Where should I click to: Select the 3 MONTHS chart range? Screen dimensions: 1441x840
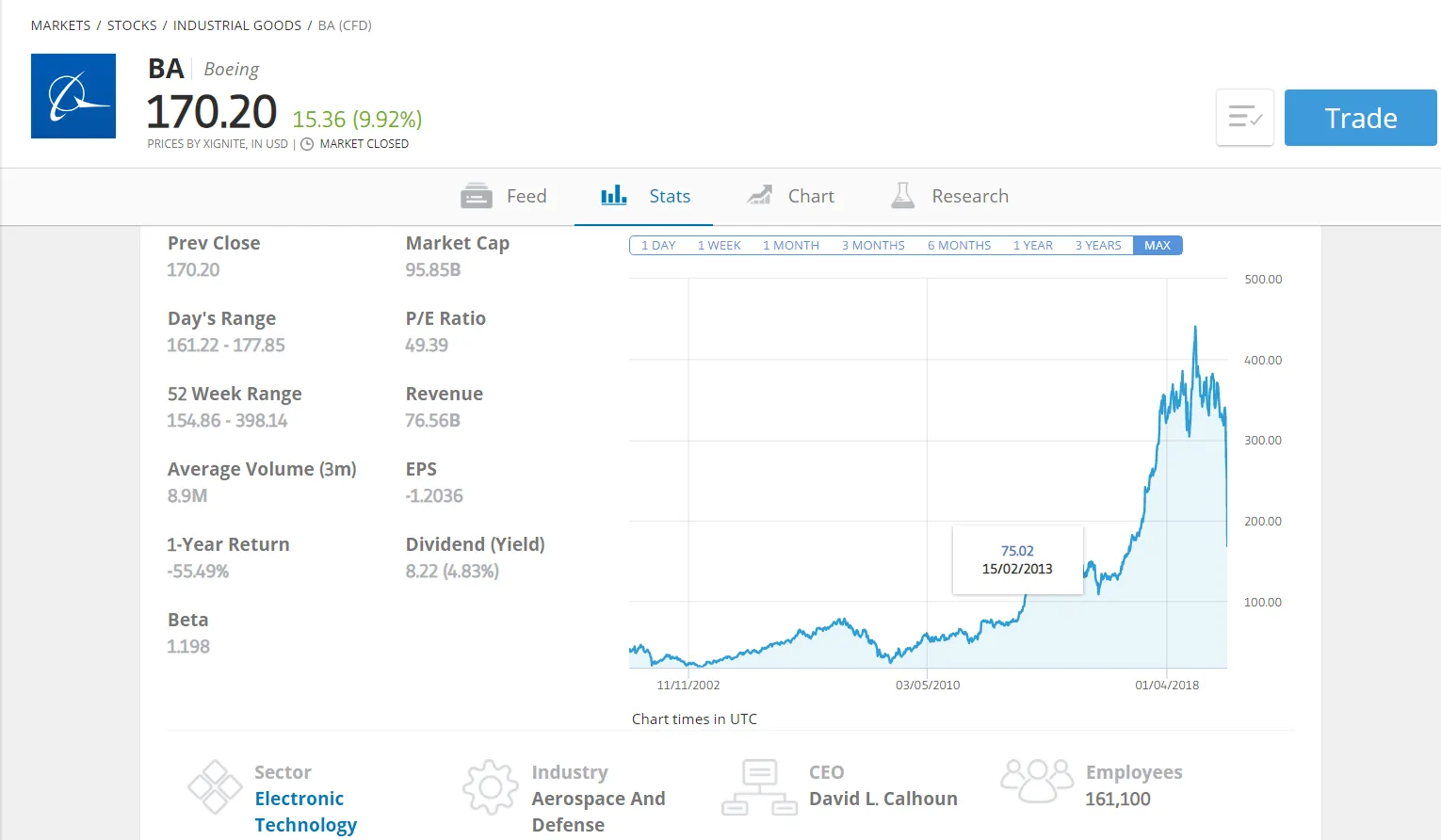point(873,246)
